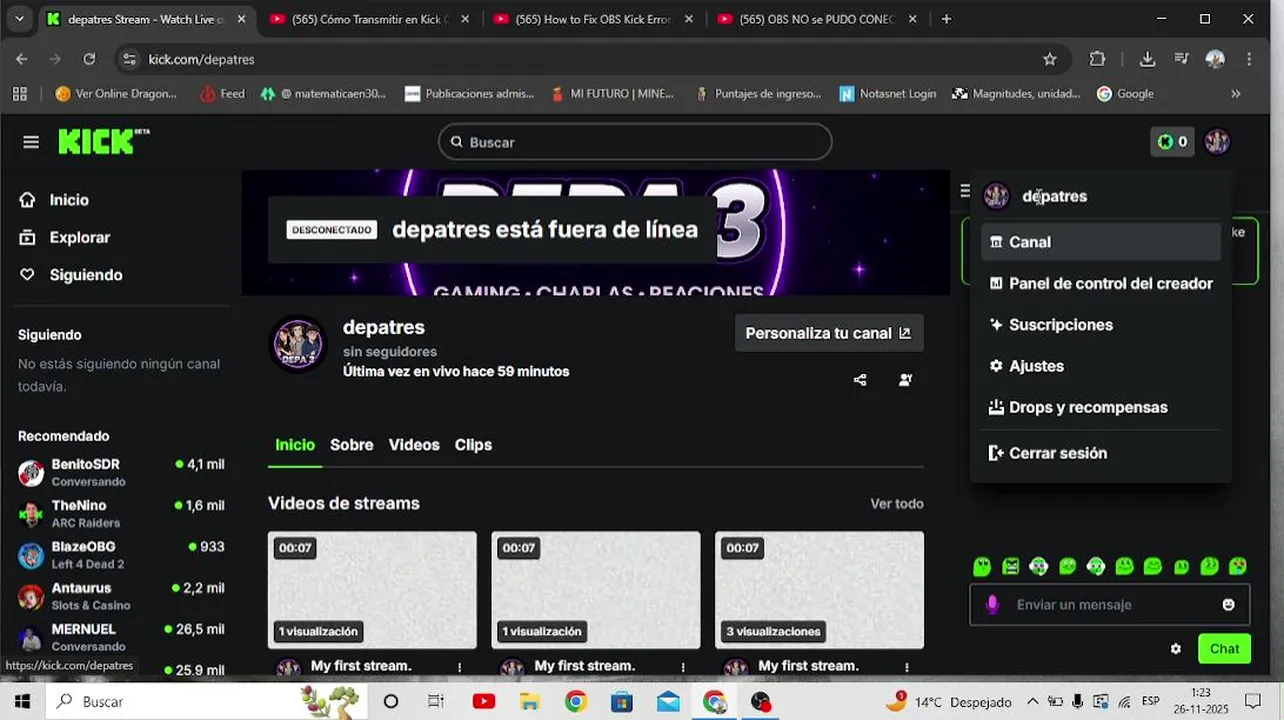
Task: Open YouTube from the taskbar
Action: click(x=484, y=702)
